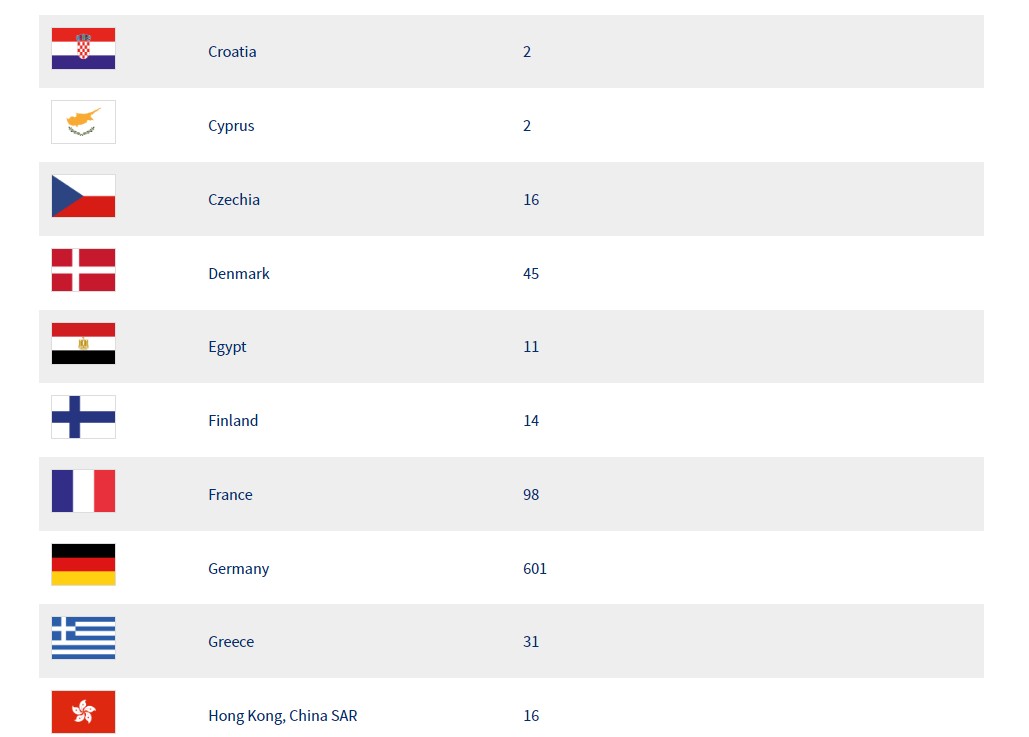Click the Hong Kong flag icon
Image resolution: width=1029 pixels, height=737 pixels.
click(x=83, y=711)
